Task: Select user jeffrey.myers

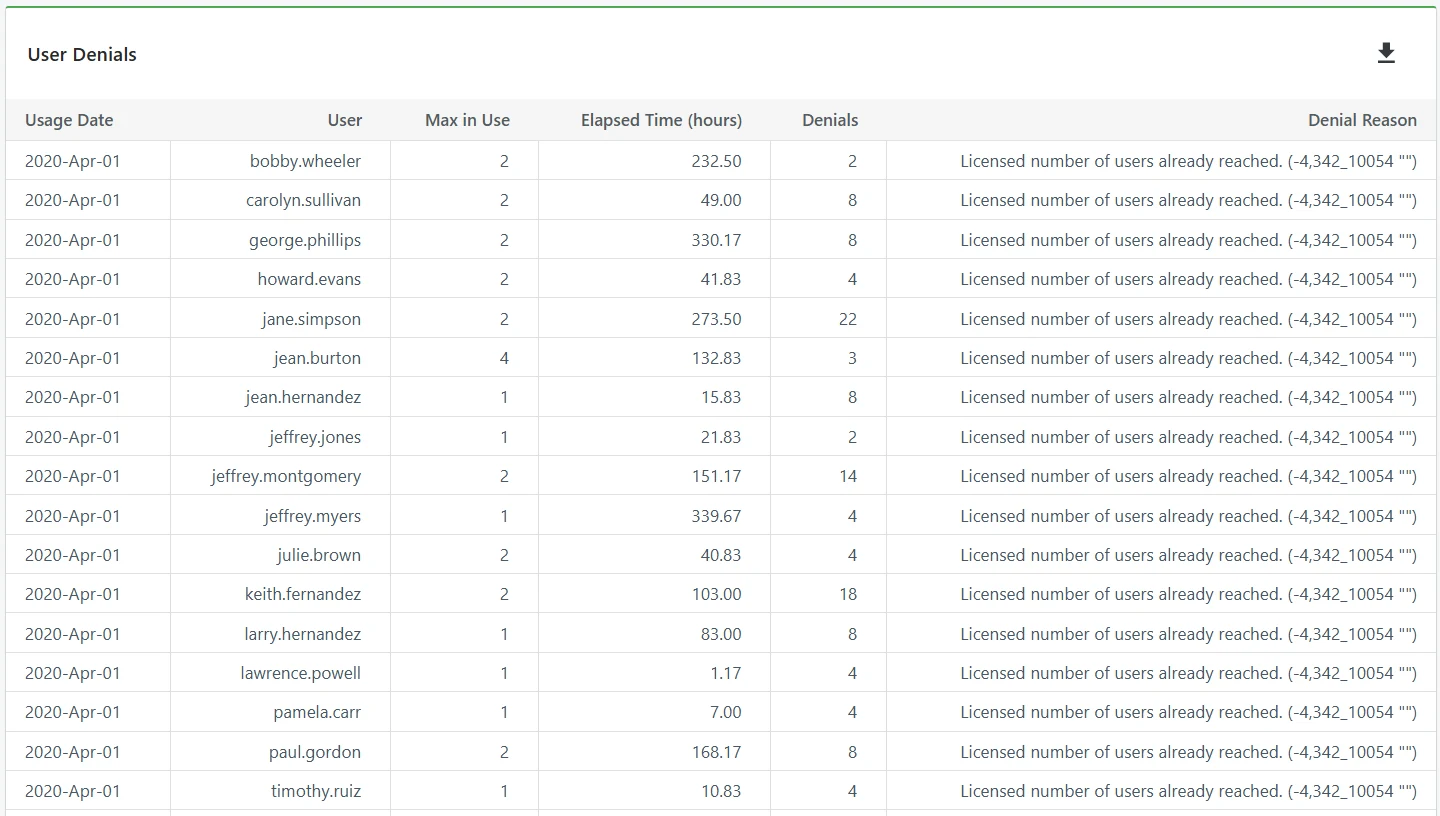Action: click(x=312, y=516)
